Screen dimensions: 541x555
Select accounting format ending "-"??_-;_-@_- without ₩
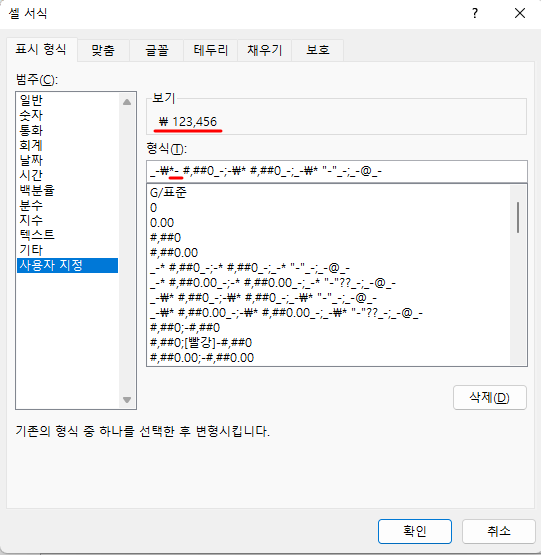pyautogui.click(x=329, y=283)
